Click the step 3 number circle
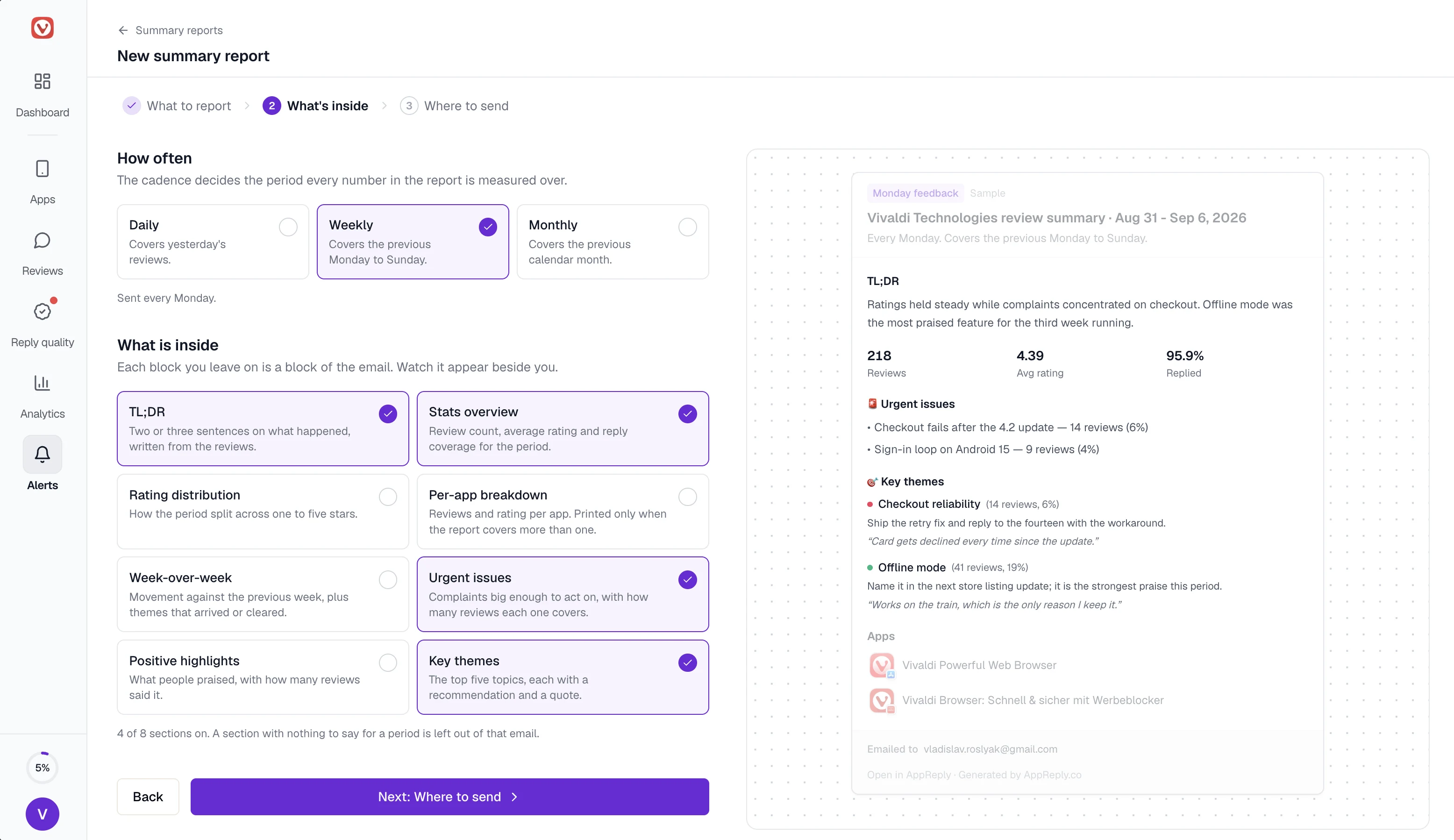The height and width of the screenshot is (840, 1454). [409, 106]
